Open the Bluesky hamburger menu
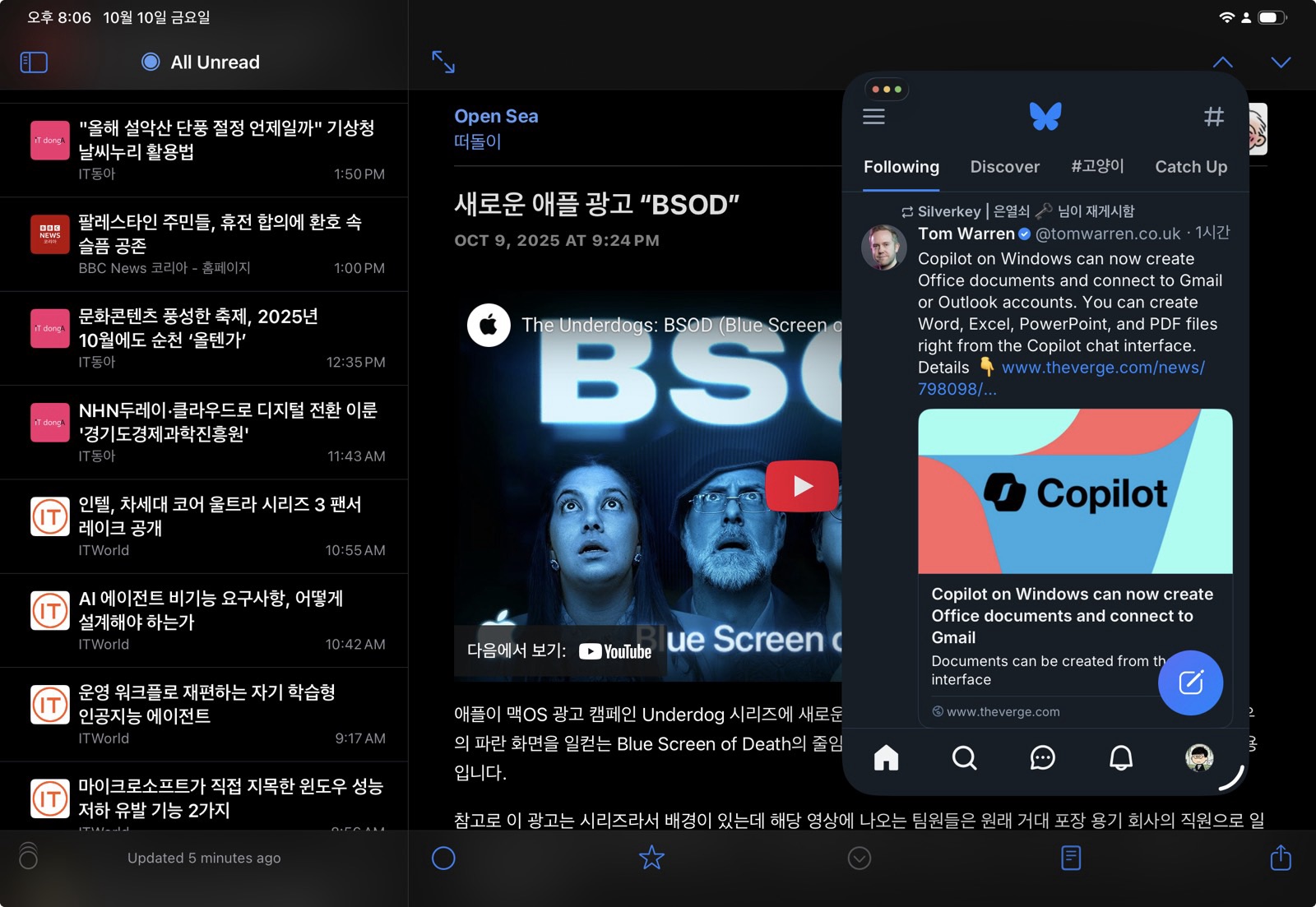The image size is (1316, 907). click(873, 117)
